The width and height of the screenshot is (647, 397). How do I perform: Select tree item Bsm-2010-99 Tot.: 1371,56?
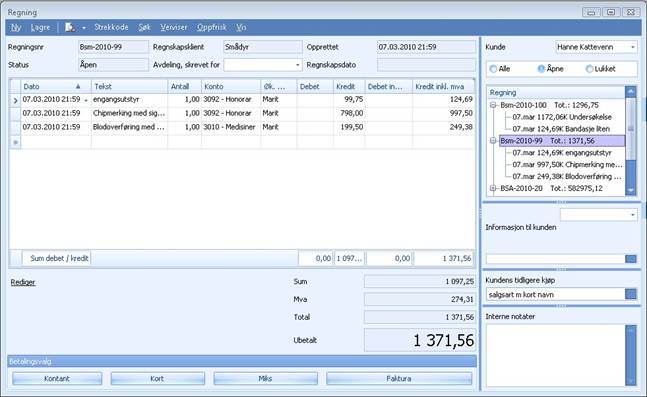click(x=562, y=141)
